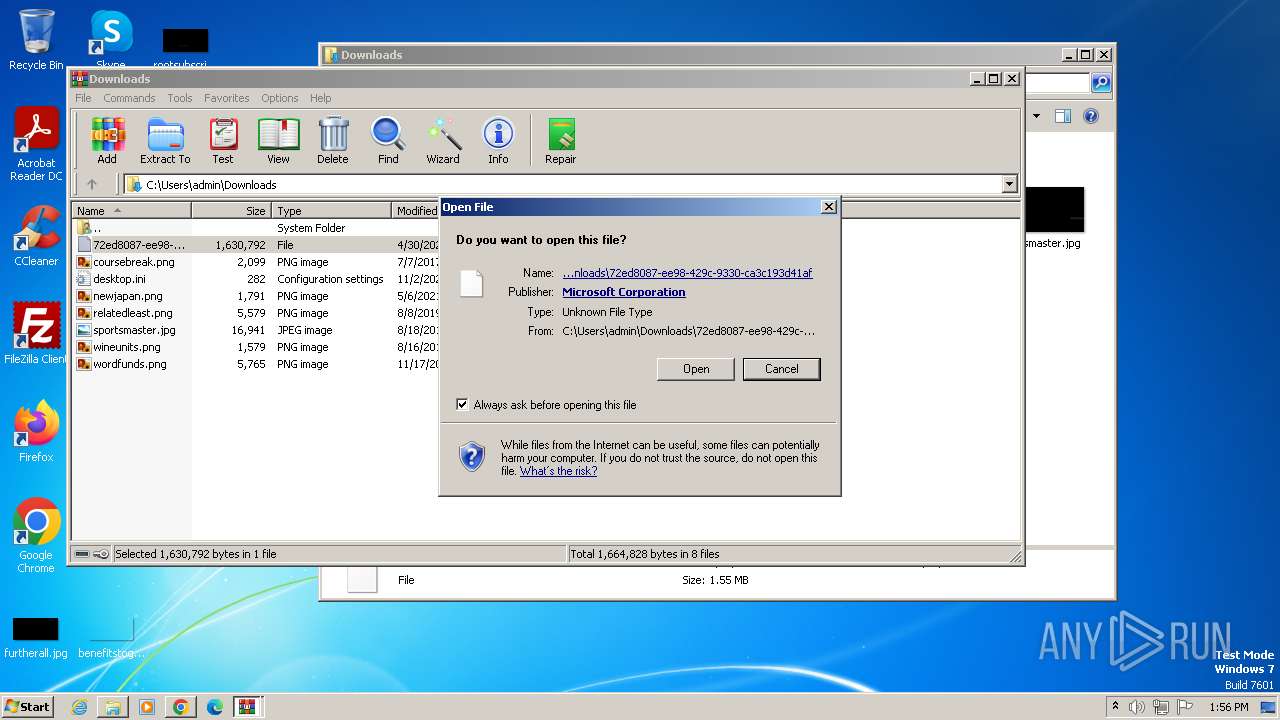Open Firefox desktop shortcut
The width and height of the screenshot is (1280, 720).
click(36, 432)
